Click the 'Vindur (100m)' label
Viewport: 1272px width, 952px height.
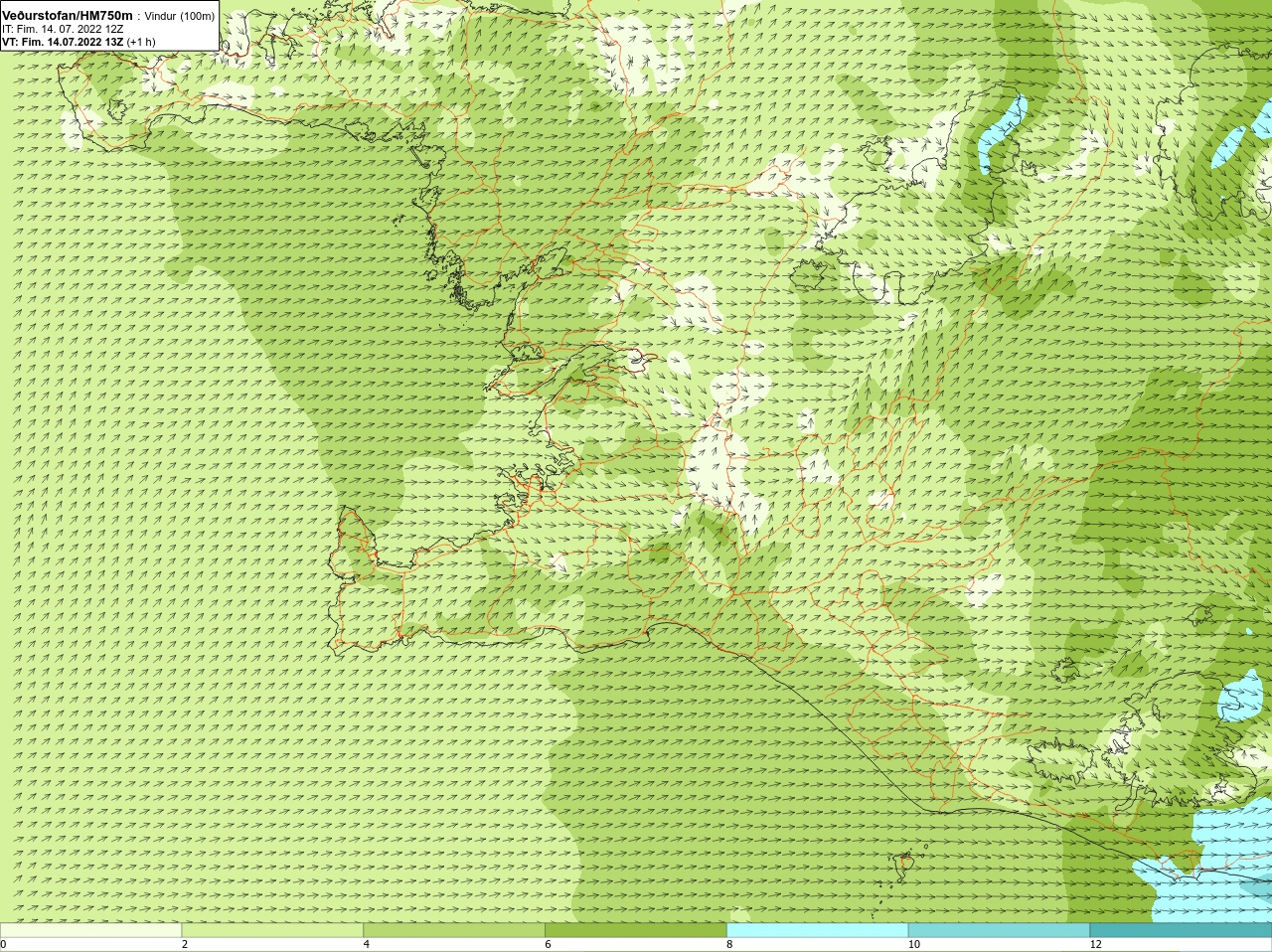click(x=180, y=16)
